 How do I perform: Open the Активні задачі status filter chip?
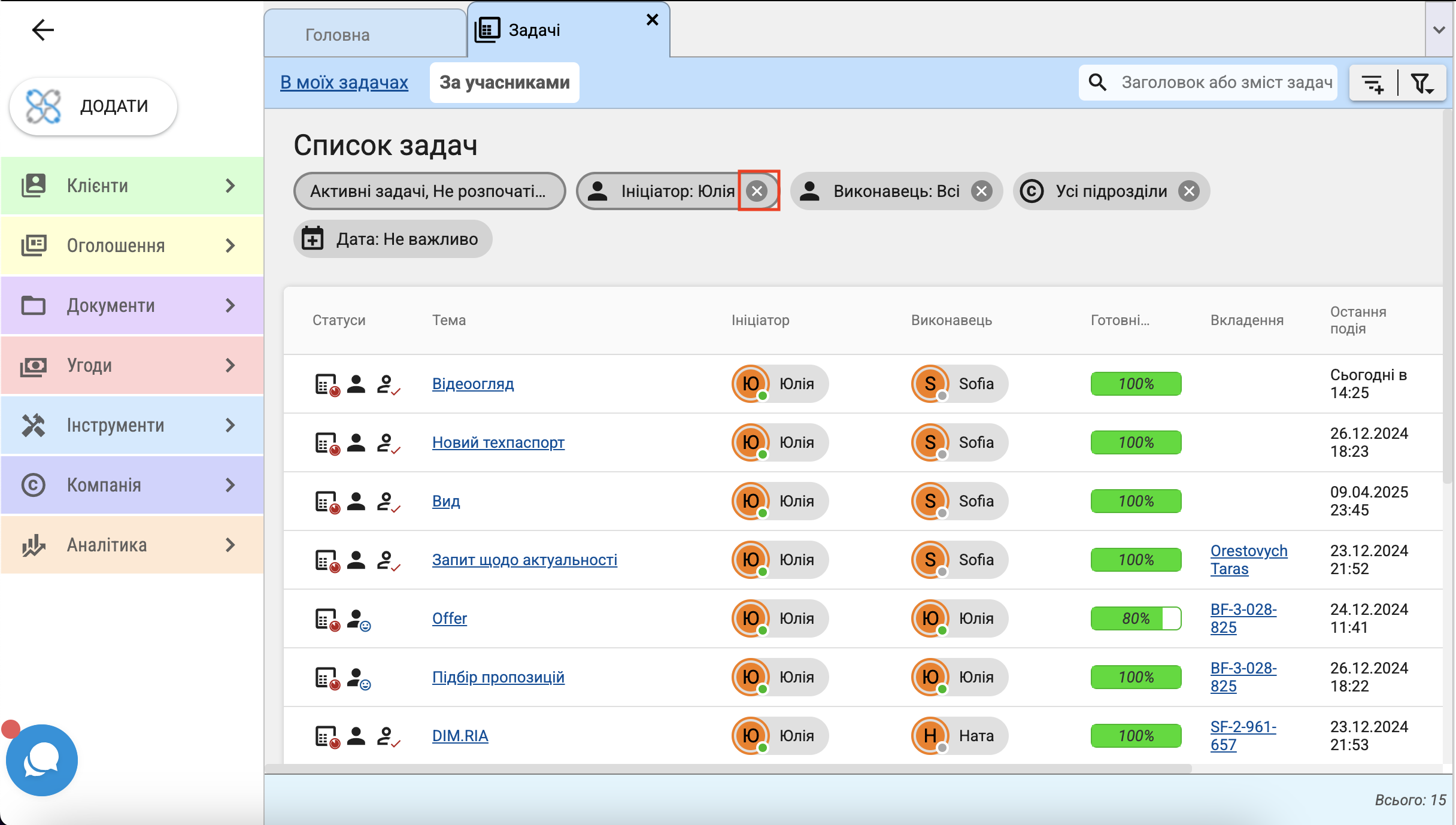point(429,191)
